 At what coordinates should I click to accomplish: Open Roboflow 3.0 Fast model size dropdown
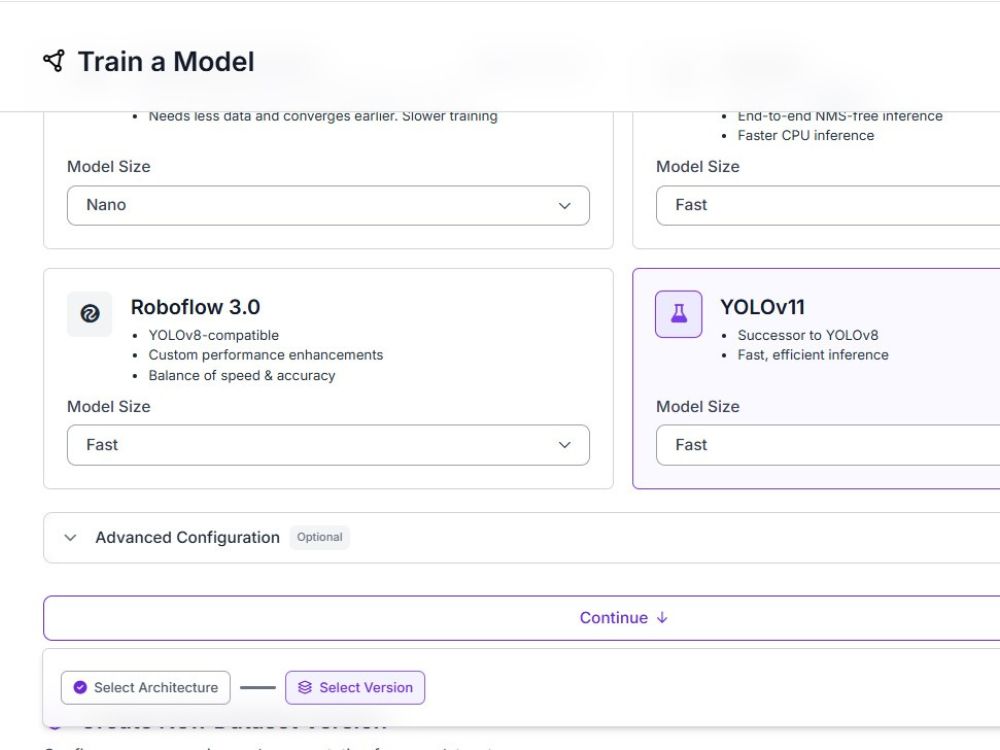pyautogui.click(x=328, y=445)
